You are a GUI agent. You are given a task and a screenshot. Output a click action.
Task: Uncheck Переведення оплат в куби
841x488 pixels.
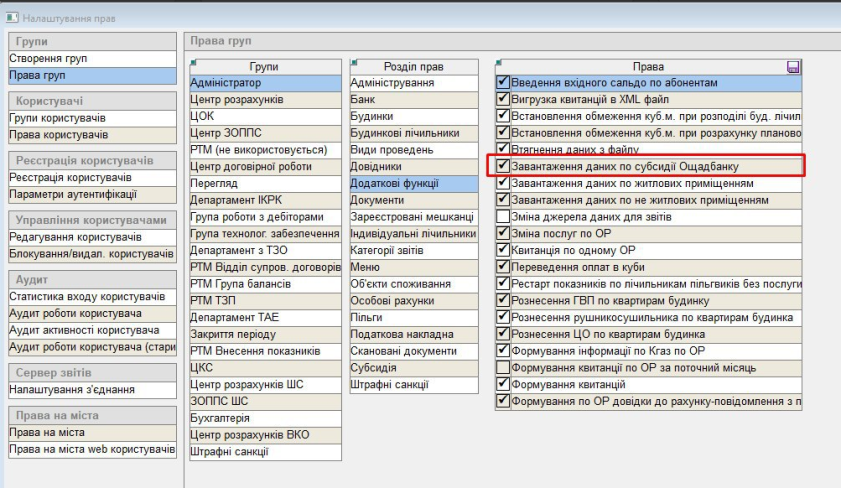coord(503,267)
